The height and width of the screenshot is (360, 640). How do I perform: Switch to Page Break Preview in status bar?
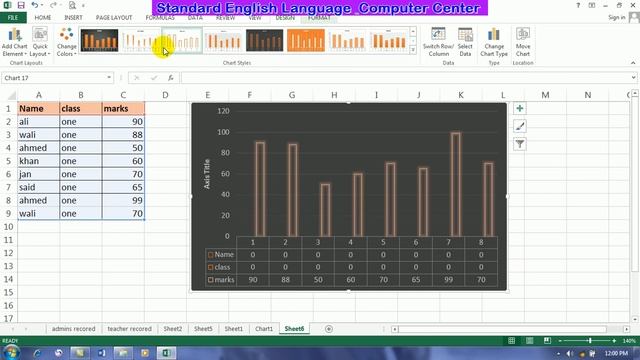pos(547,340)
